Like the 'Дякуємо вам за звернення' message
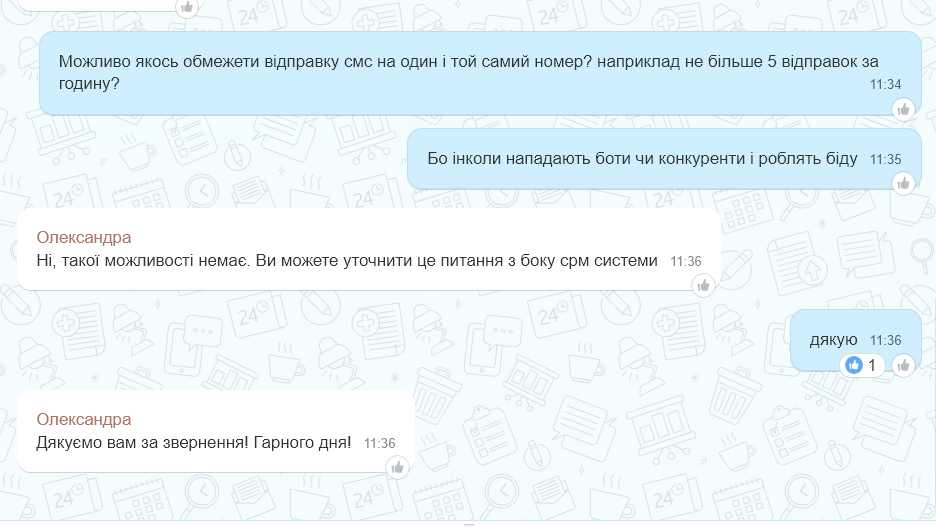 click(x=397, y=468)
